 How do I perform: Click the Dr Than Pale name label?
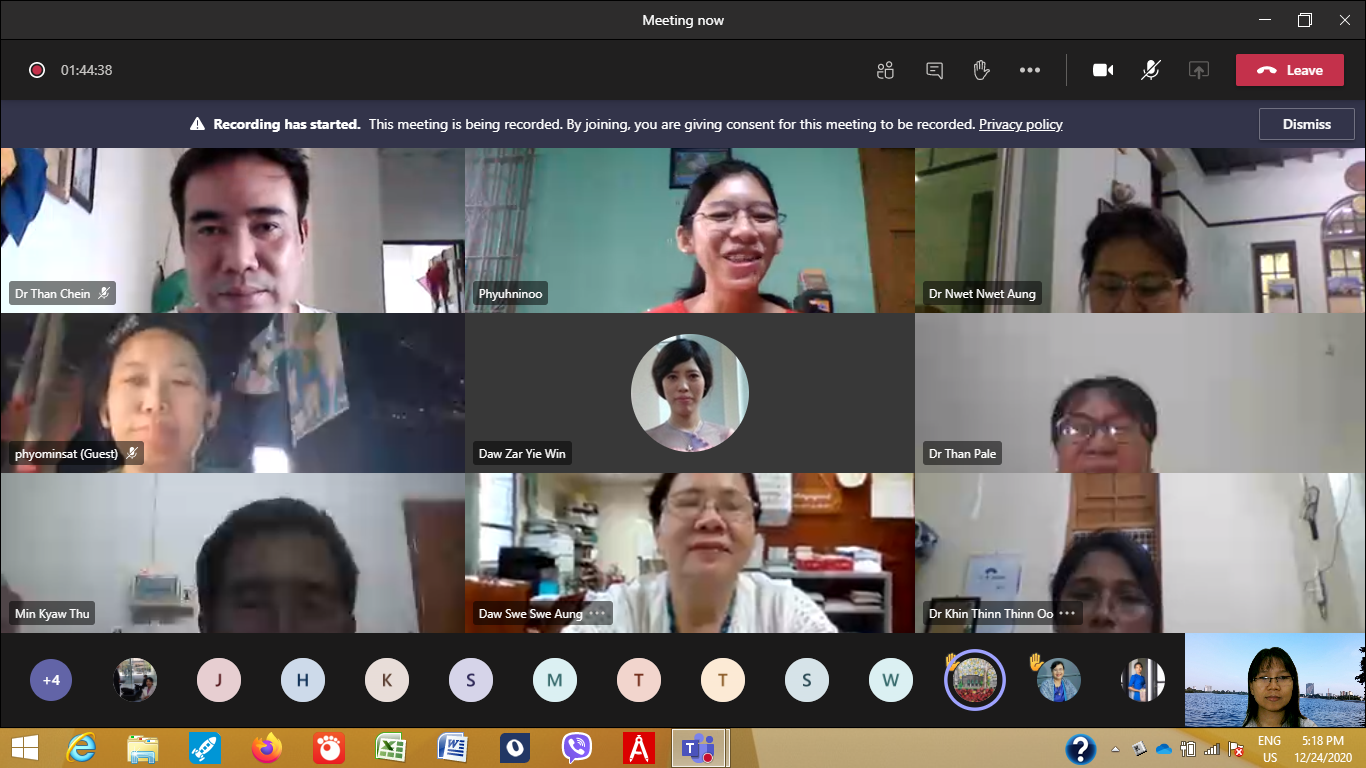click(962, 453)
